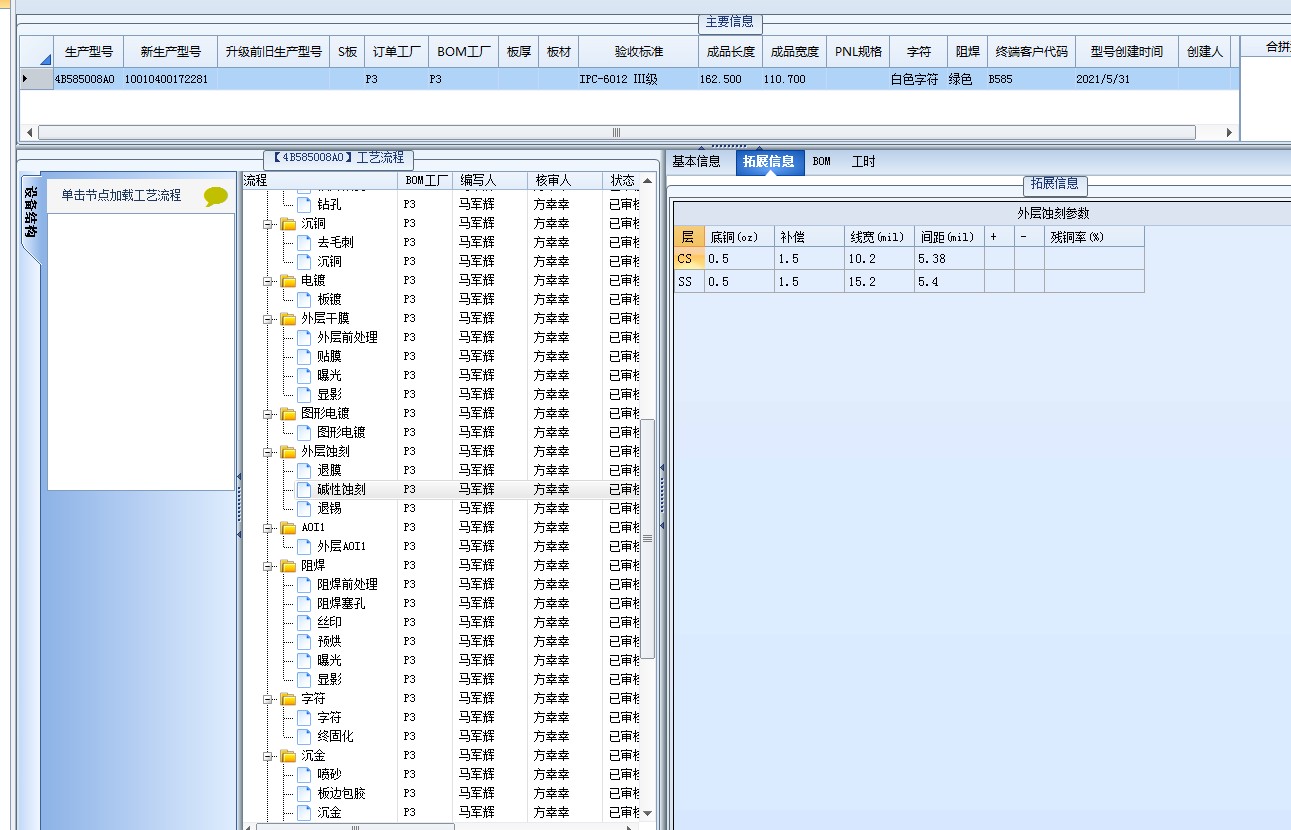Collapse the 外层蚀刻 folder node
The image size is (1291, 830).
268,452
